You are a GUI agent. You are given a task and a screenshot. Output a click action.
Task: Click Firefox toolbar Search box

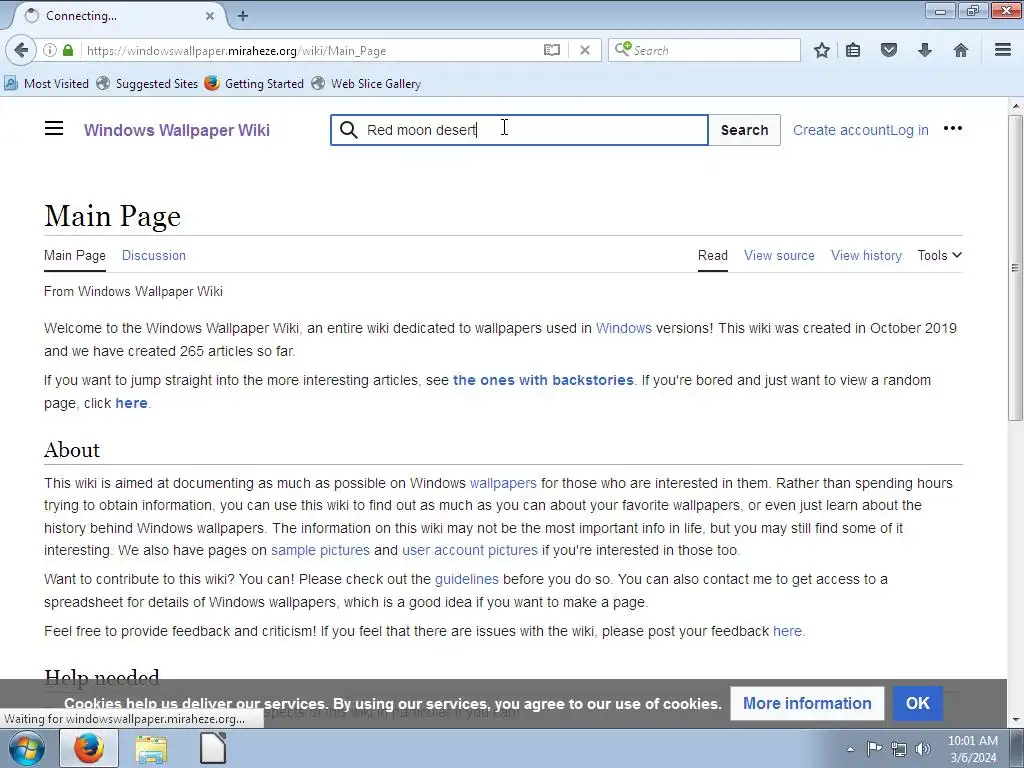click(704, 50)
